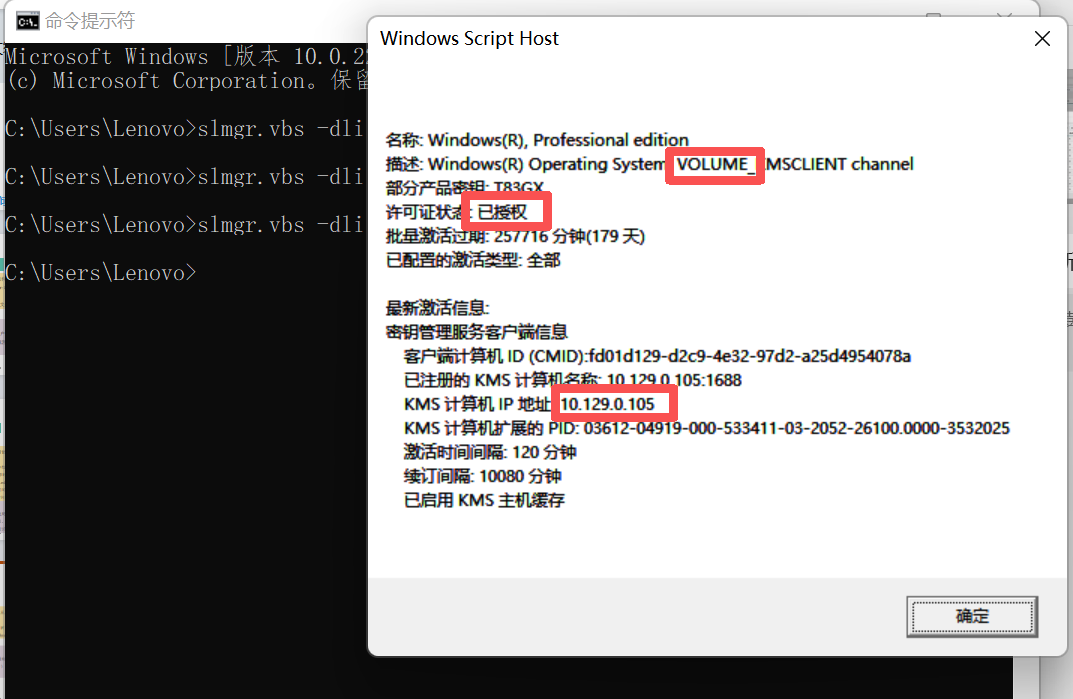Click the empty C:\Users\Lenovo> prompt line
Image resolution: width=1073 pixels, height=699 pixels.
tap(100, 273)
